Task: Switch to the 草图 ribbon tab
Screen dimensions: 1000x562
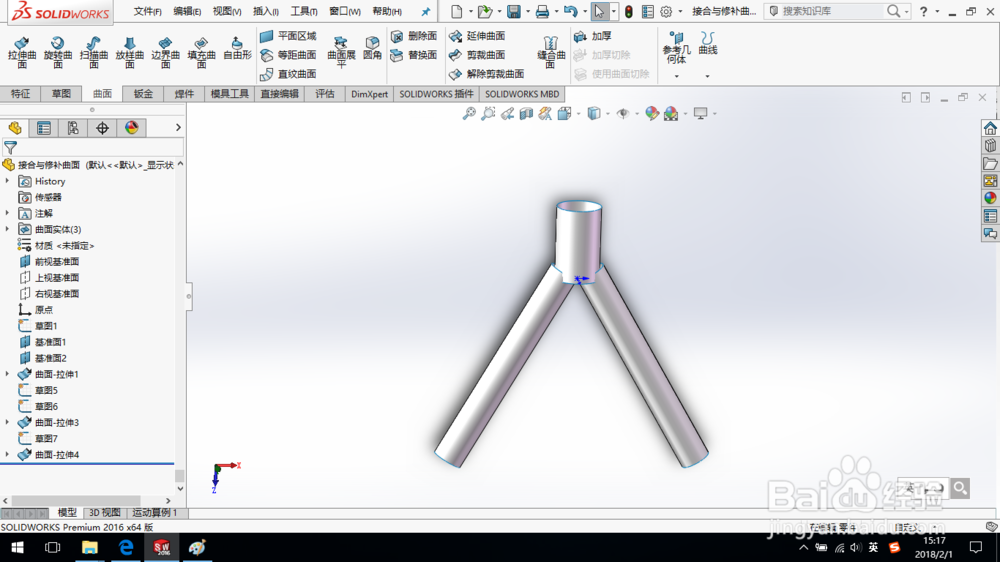Action: tap(61, 94)
